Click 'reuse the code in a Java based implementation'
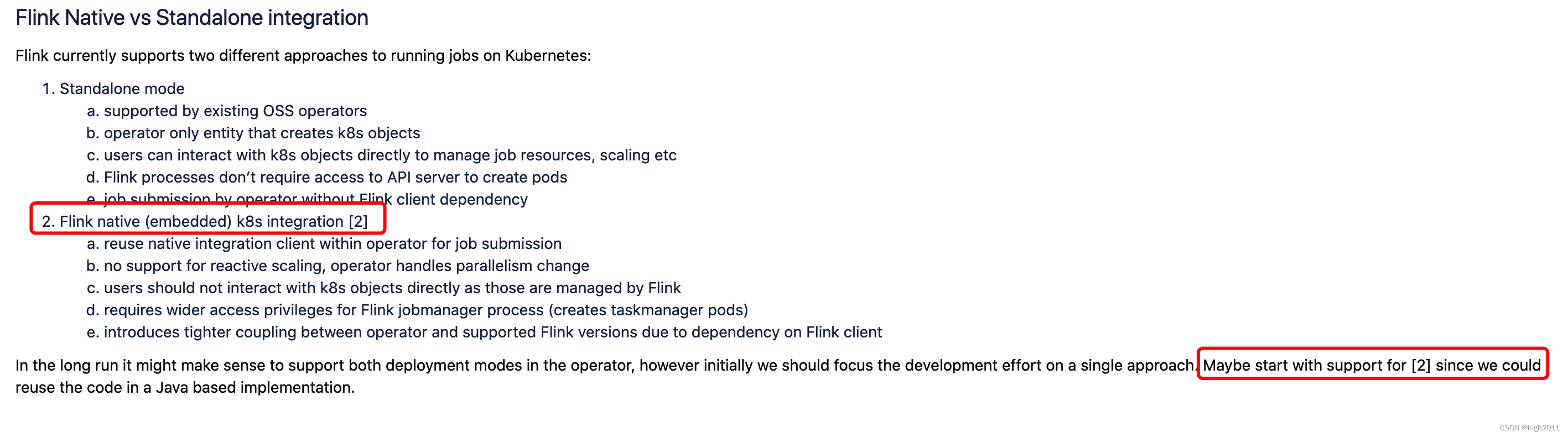 click(x=185, y=388)
